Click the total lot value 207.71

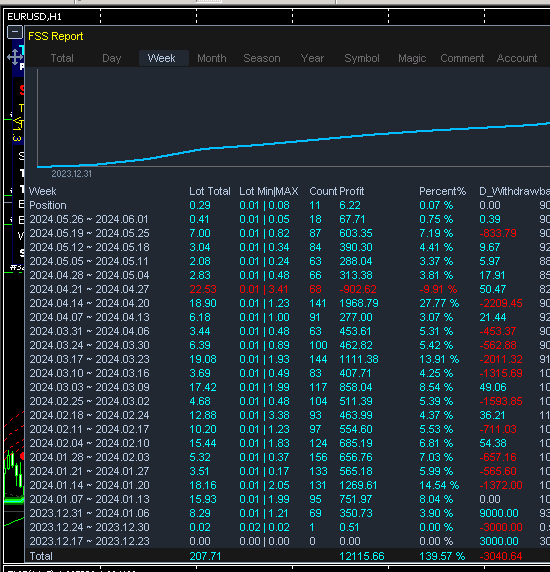tap(205, 556)
